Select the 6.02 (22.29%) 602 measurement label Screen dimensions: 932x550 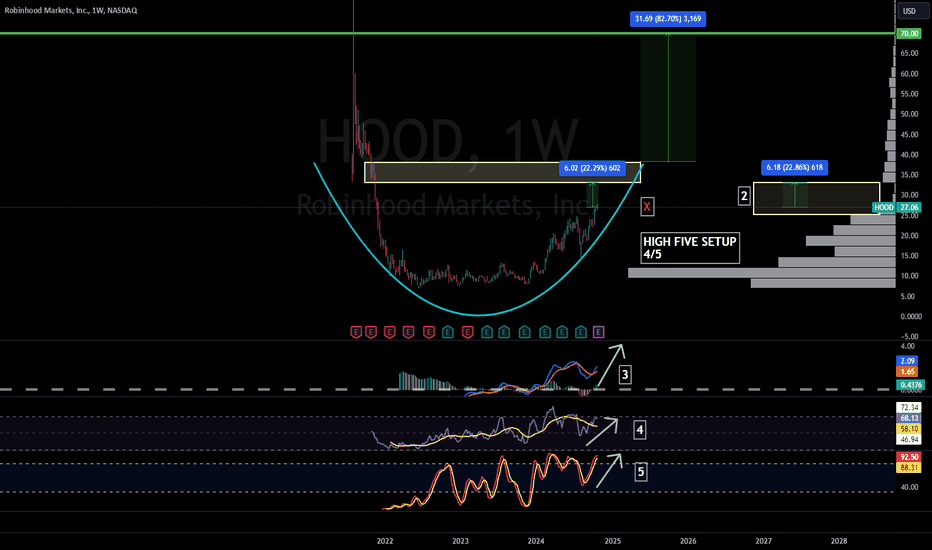(x=592, y=168)
